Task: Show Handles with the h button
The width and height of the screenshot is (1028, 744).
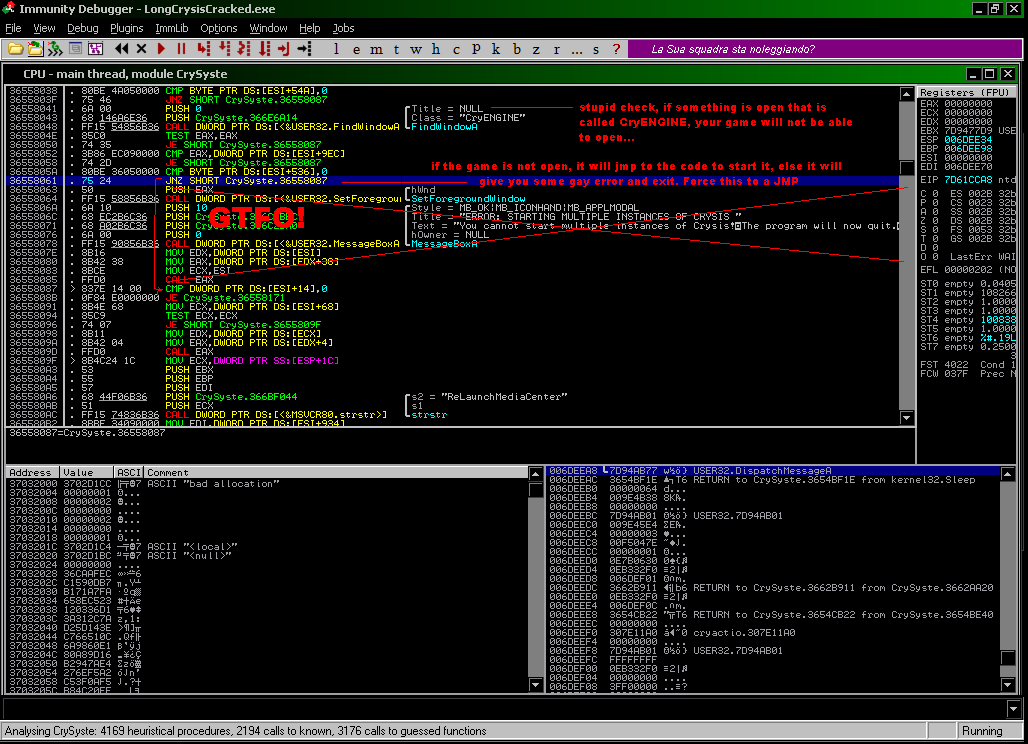Action: pos(436,49)
